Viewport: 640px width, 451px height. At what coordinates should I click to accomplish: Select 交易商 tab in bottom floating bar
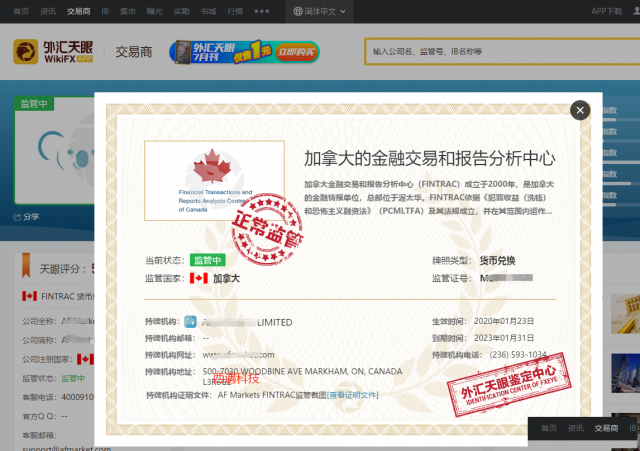tap(606, 428)
